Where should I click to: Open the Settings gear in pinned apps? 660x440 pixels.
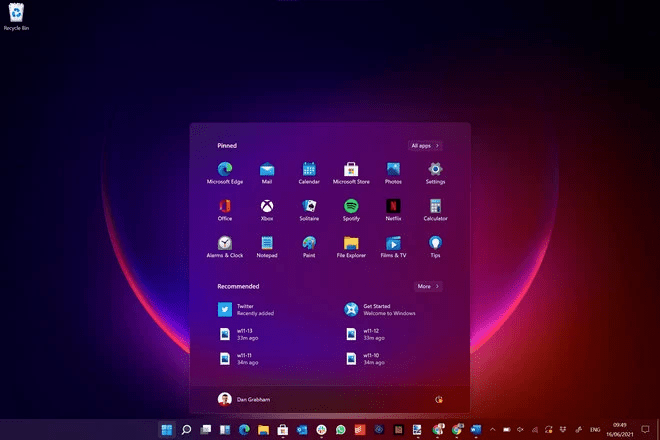coord(435,171)
